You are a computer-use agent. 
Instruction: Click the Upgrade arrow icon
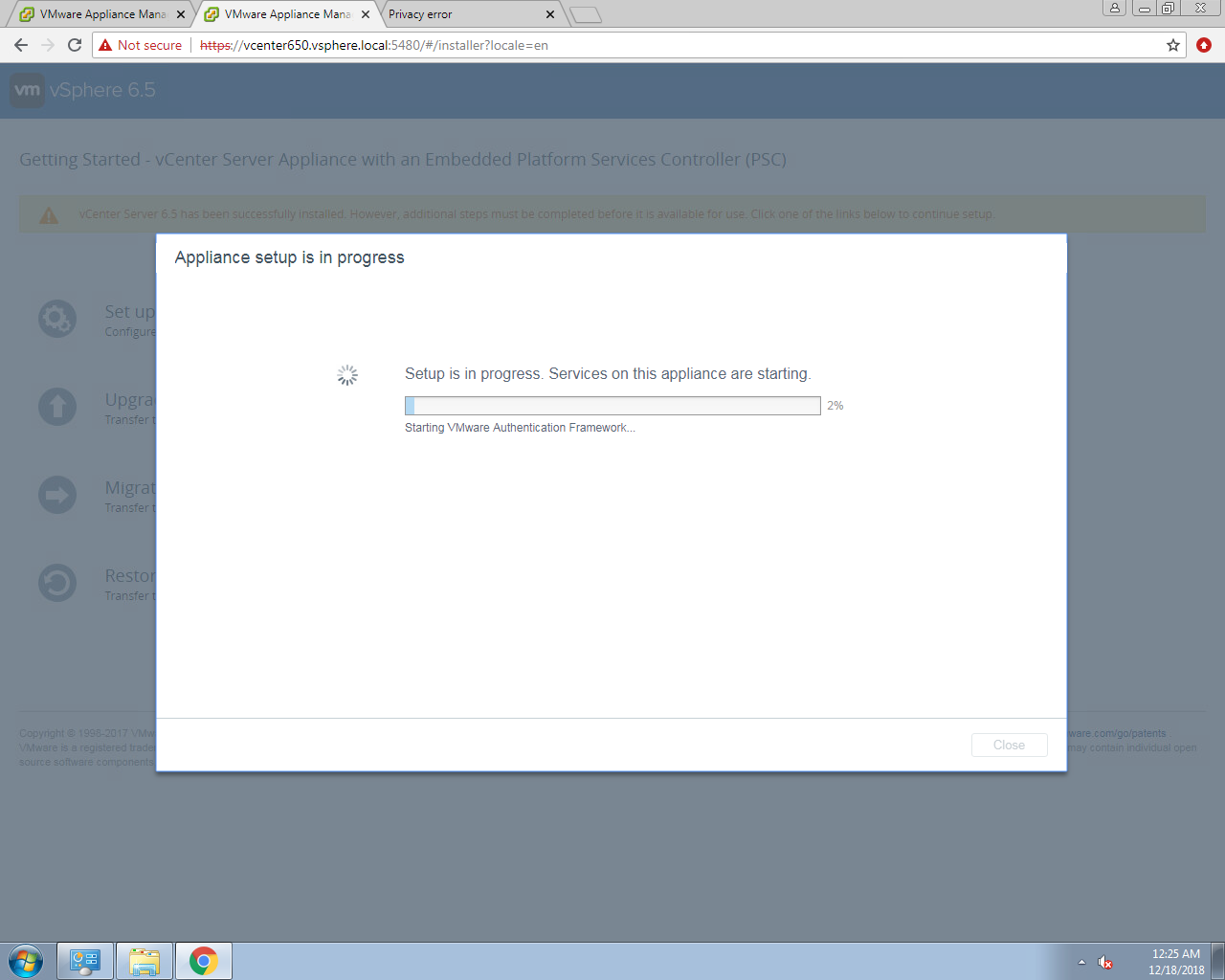coord(57,407)
